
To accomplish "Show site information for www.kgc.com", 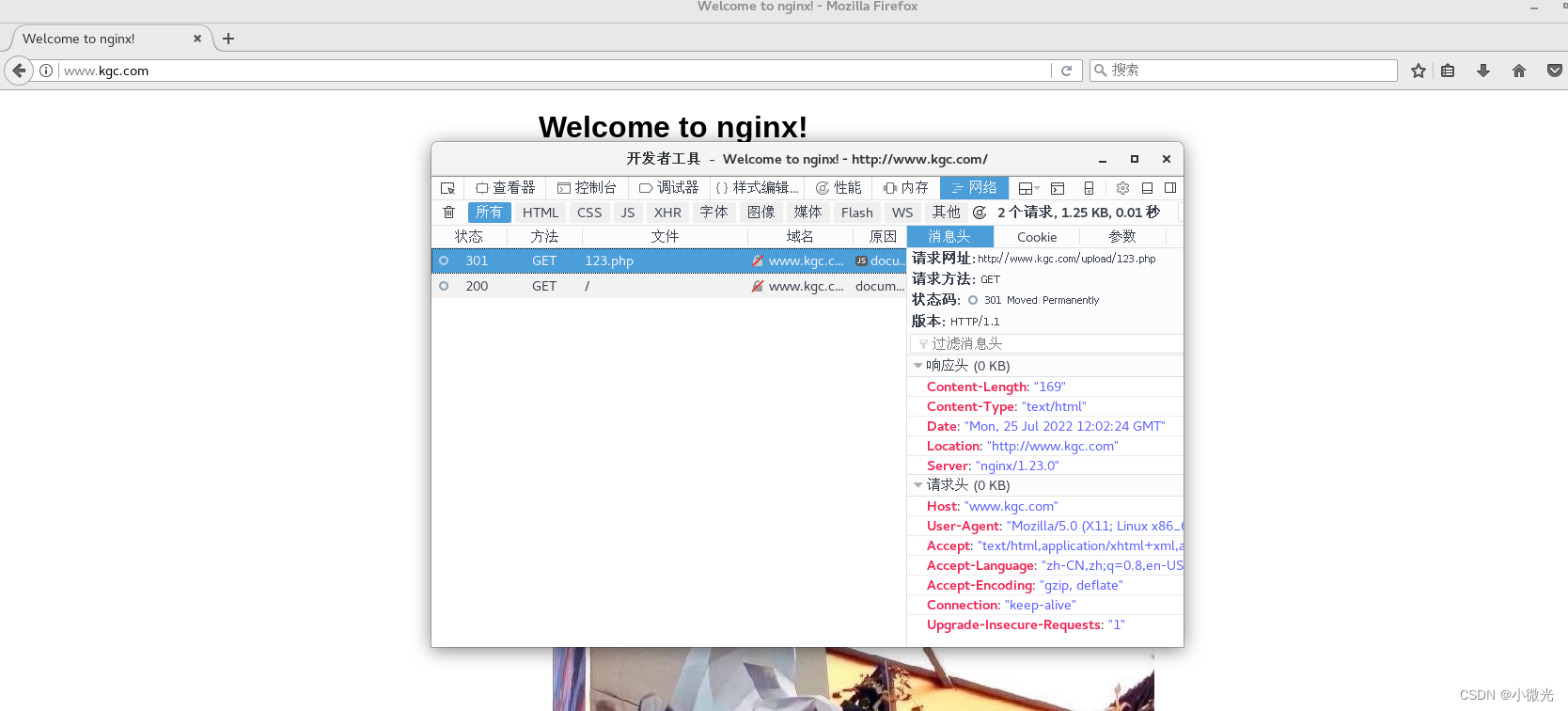I will coord(46,71).
